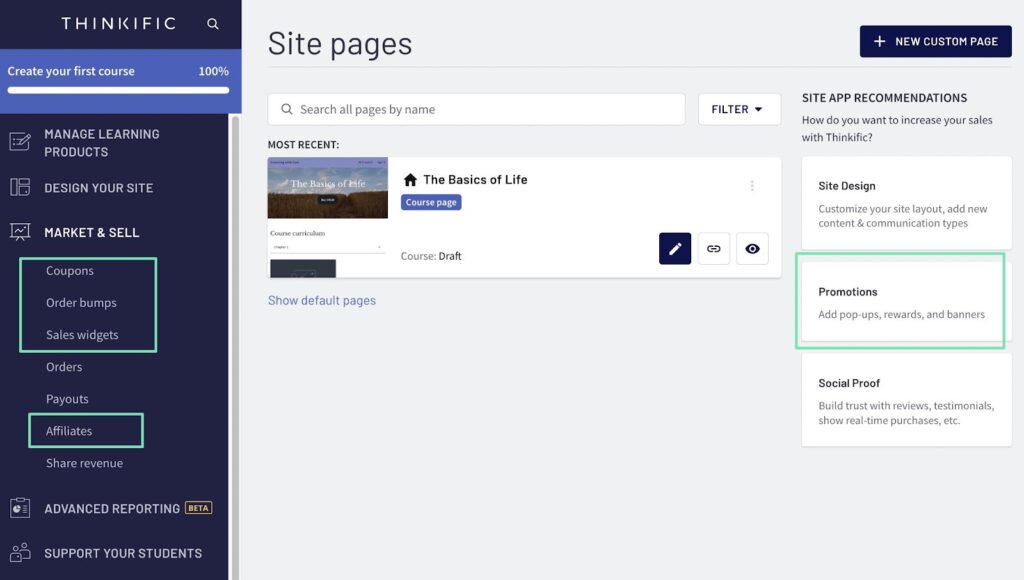Select Affiliates from sidebar menu
Image resolution: width=1024 pixels, height=580 pixels.
pos(69,431)
